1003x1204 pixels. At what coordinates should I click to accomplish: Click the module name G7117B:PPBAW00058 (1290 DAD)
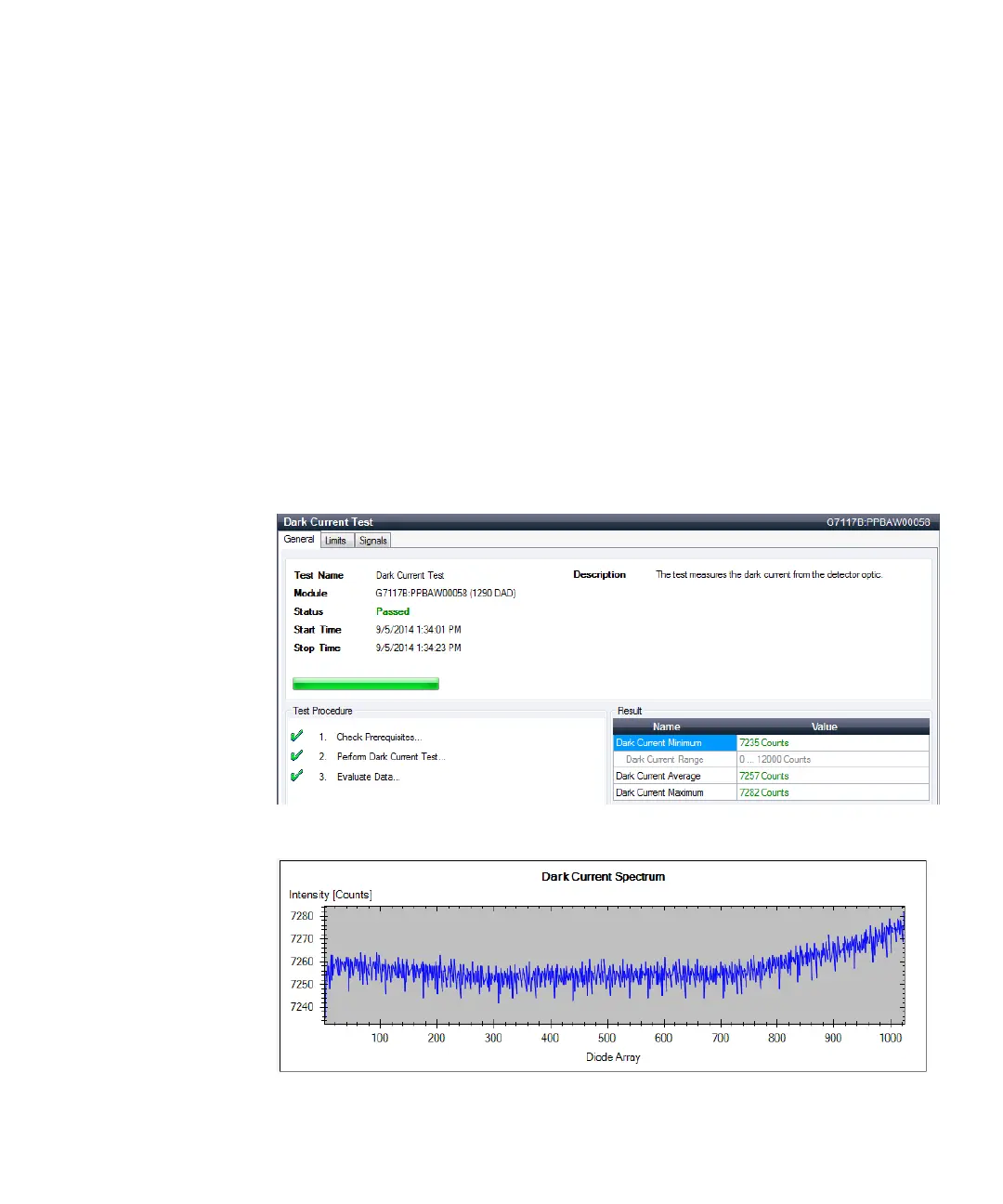click(x=446, y=594)
